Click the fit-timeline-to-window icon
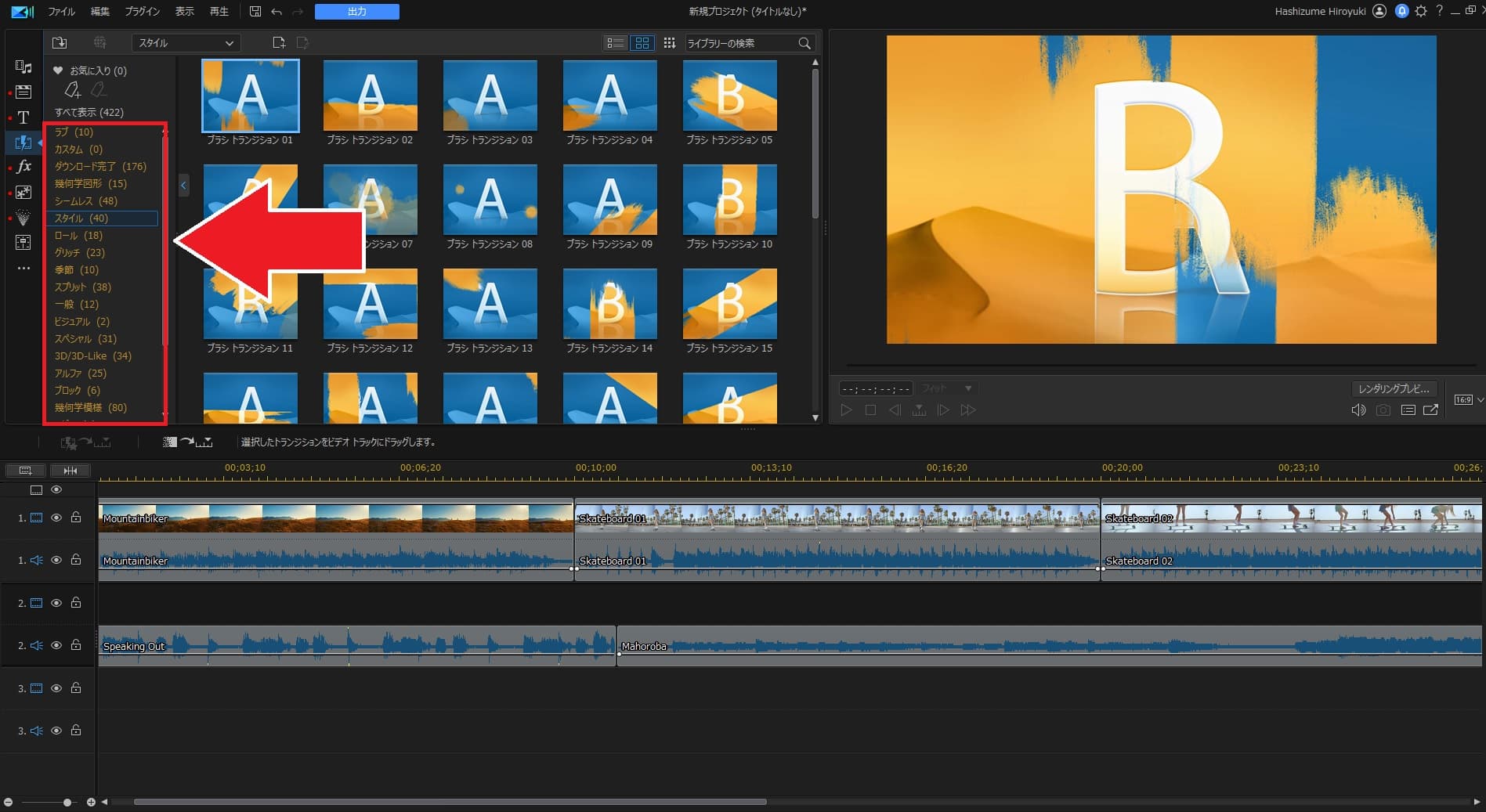 point(71,471)
